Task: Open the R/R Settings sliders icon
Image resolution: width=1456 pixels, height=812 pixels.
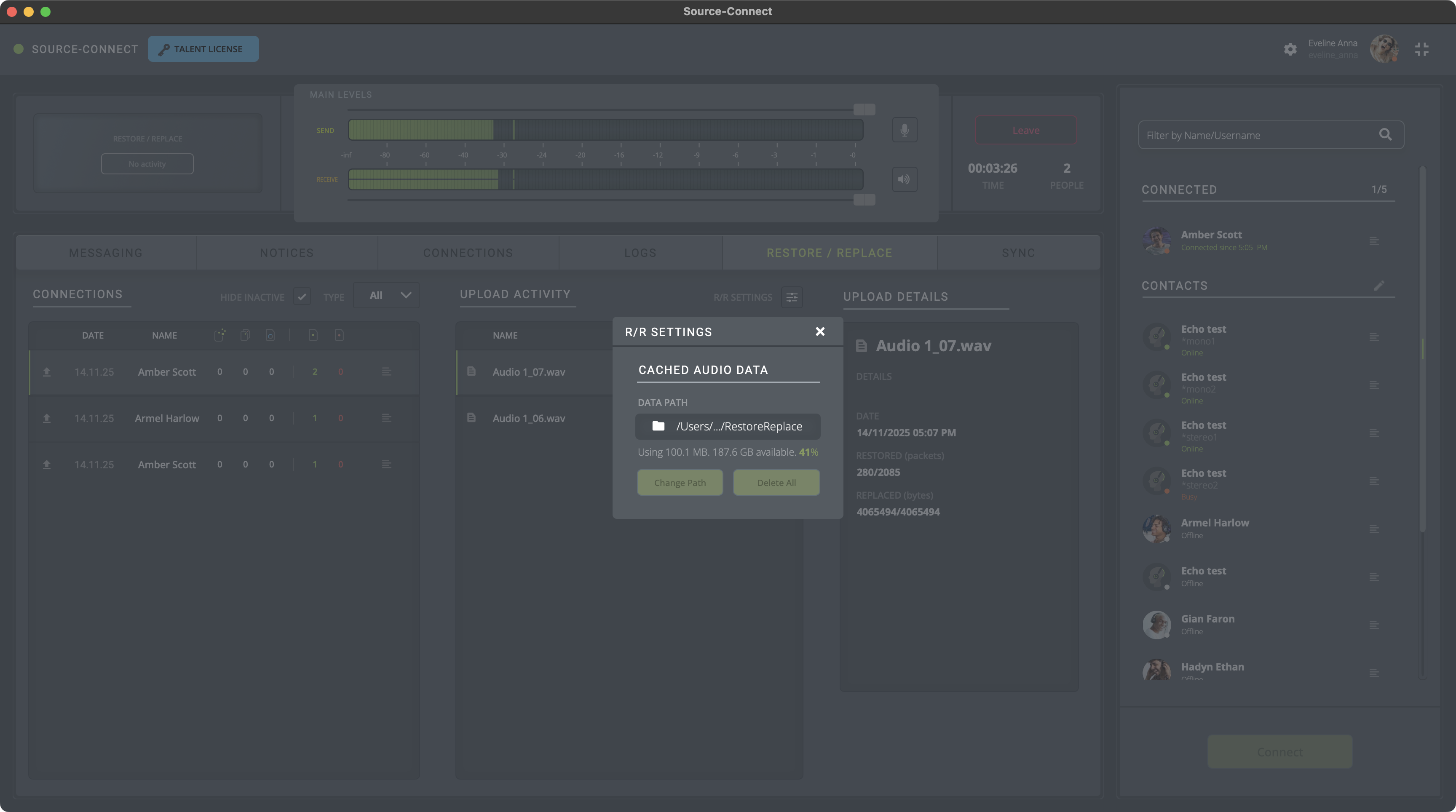Action: [x=791, y=297]
